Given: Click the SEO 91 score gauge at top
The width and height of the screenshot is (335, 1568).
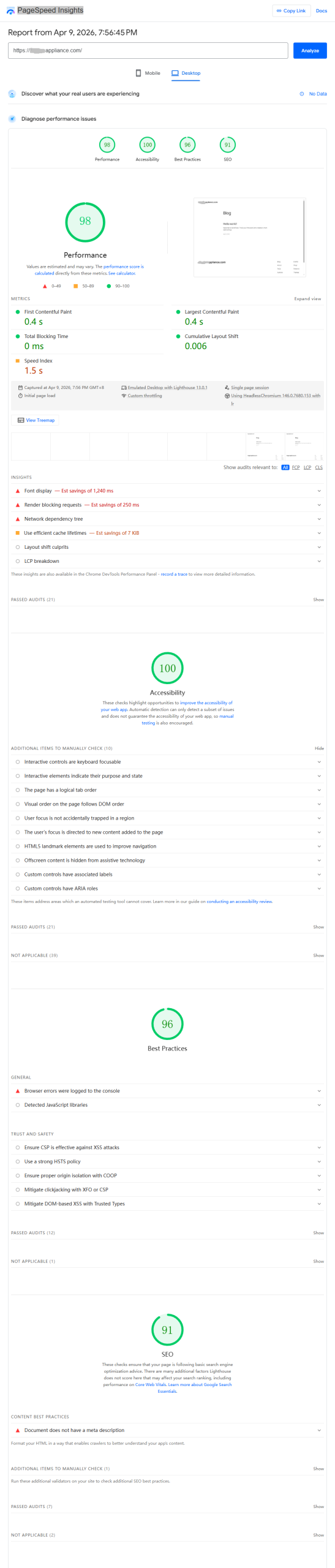Looking at the screenshot, I should tap(228, 145).
